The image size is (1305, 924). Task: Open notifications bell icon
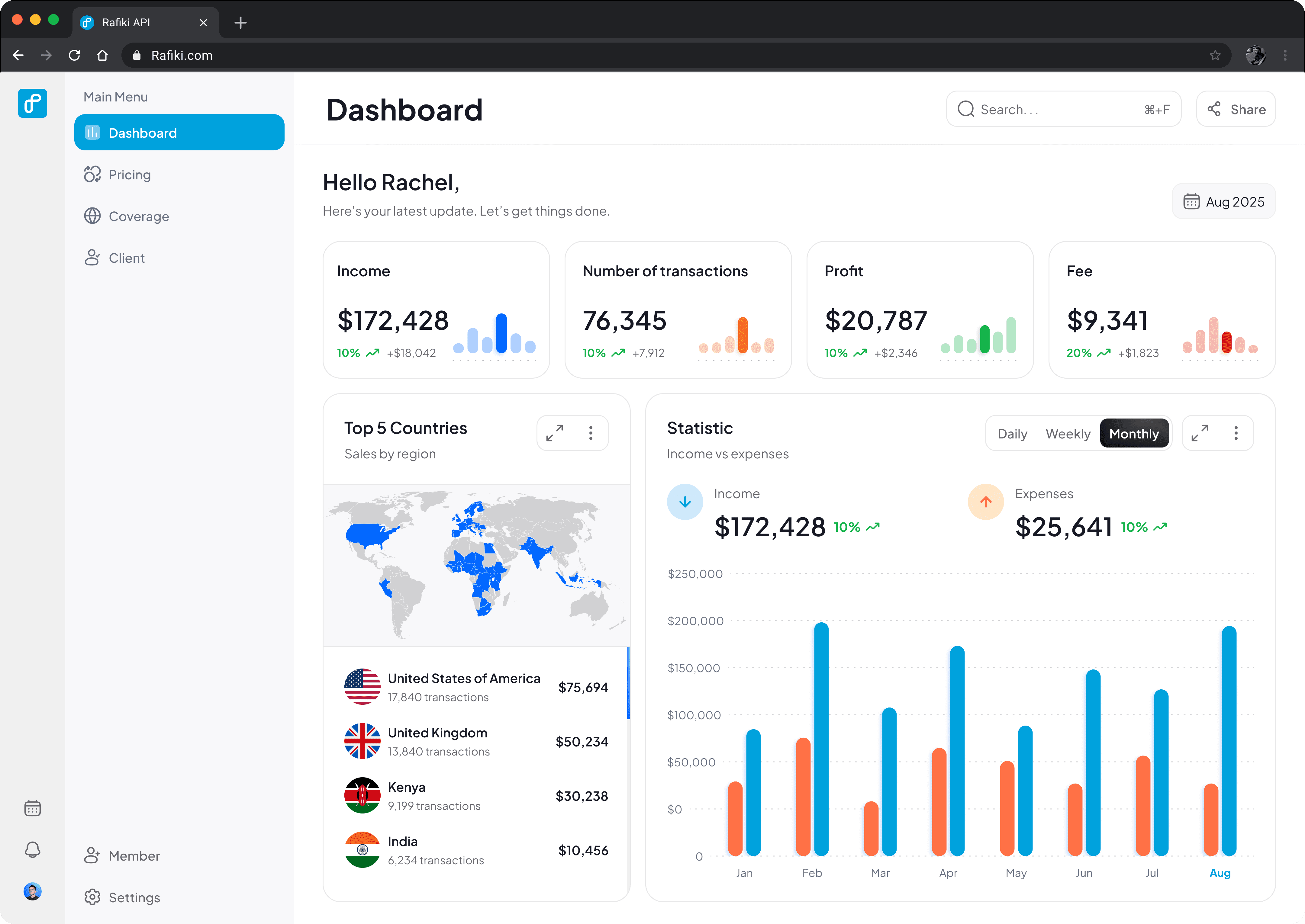(x=32, y=849)
